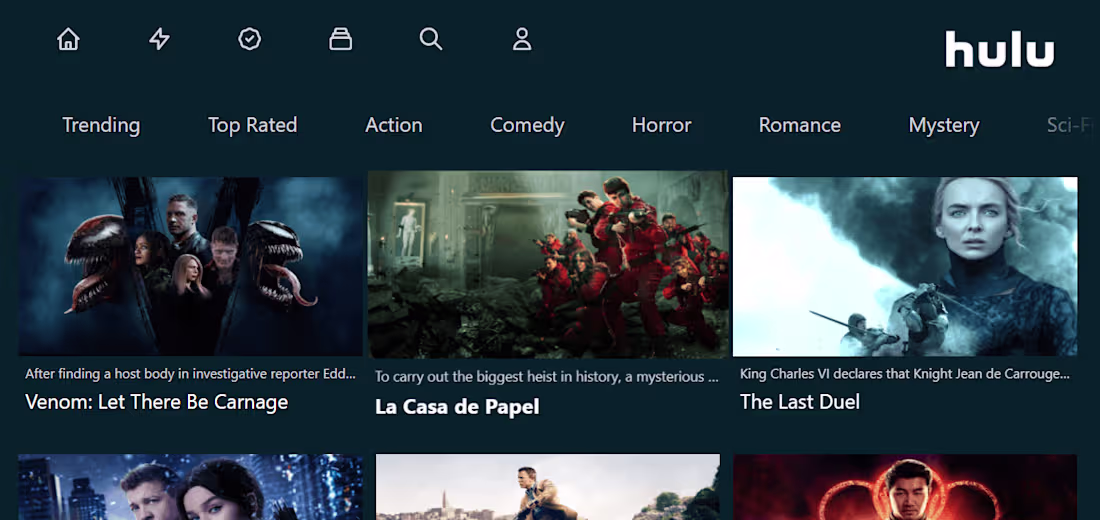Show the Horror category
Screen dimensions: 1100x520
click(662, 125)
